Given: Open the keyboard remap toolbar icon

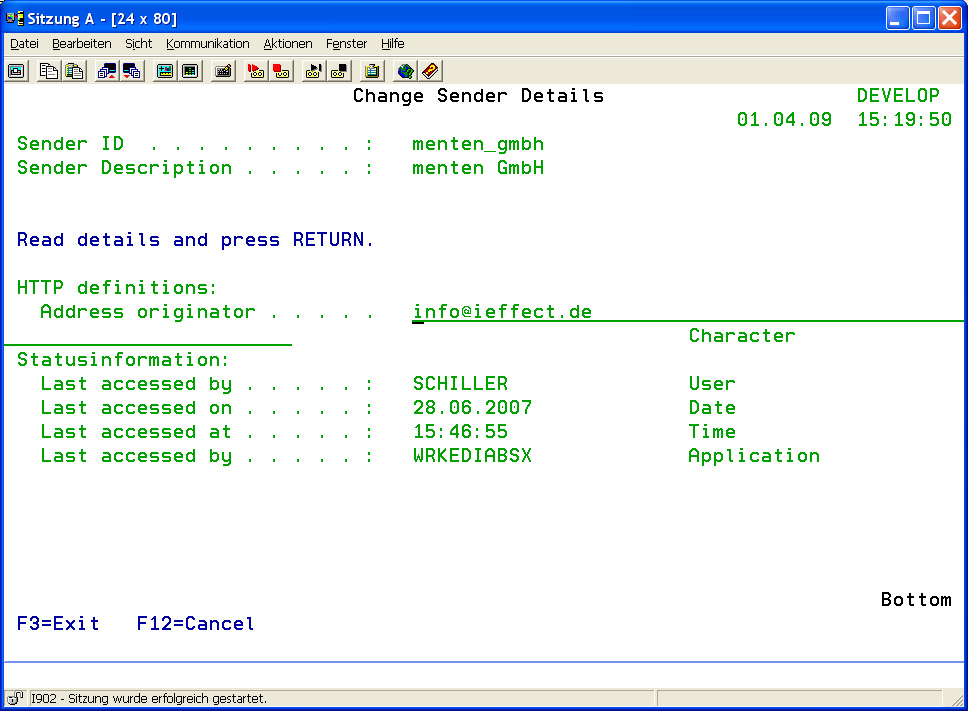Looking at the screenshot, I should (x=223, y=71).
